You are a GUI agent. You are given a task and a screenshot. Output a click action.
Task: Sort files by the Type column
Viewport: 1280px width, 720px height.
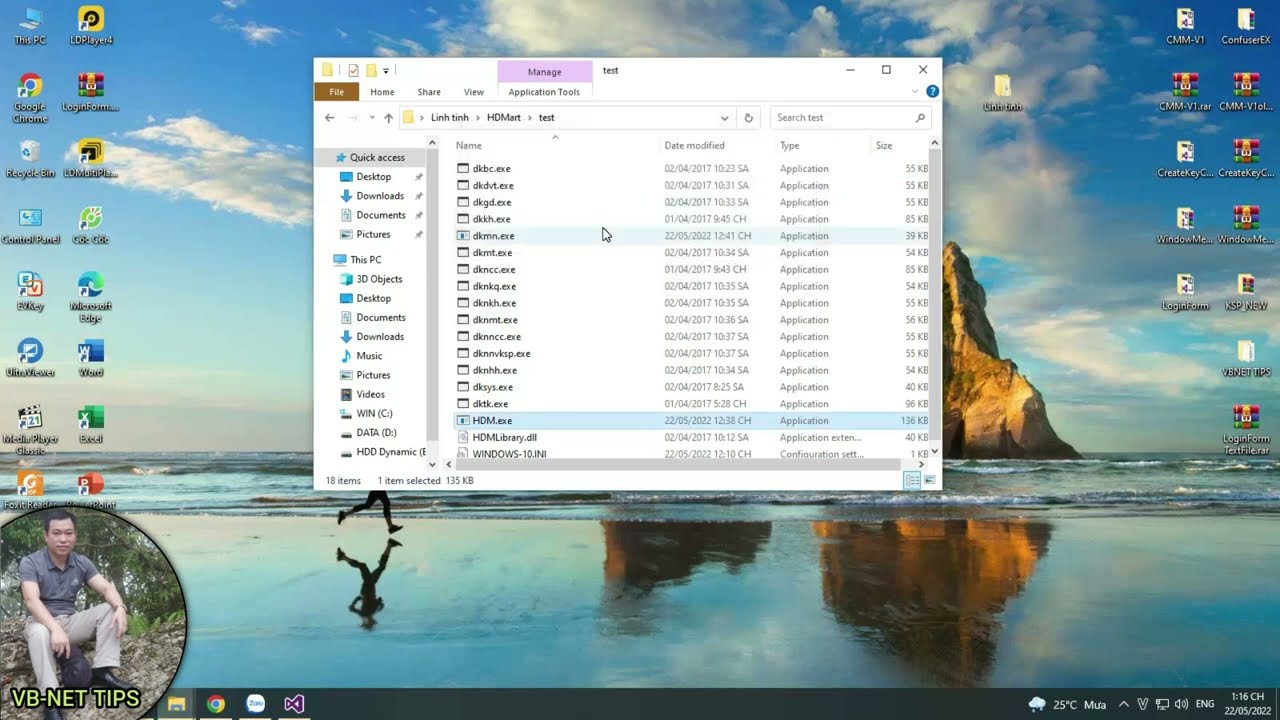click(824, 146)
